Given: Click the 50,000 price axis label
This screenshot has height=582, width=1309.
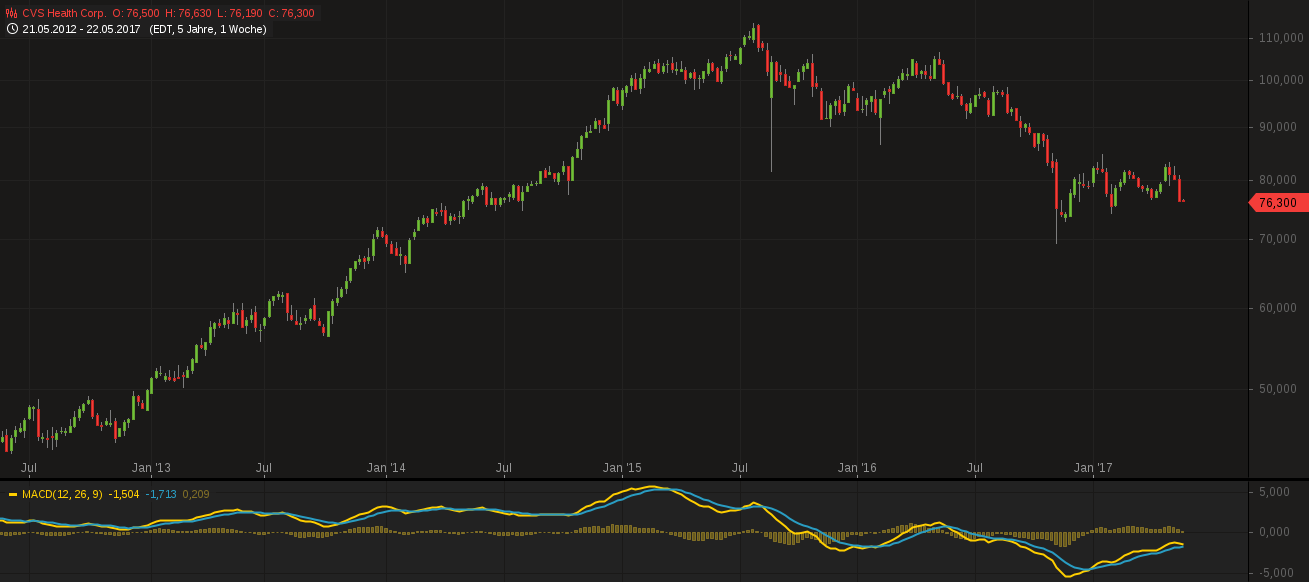Looking at the screenshot, I should pyautogui.click(x=1280, y=389).
